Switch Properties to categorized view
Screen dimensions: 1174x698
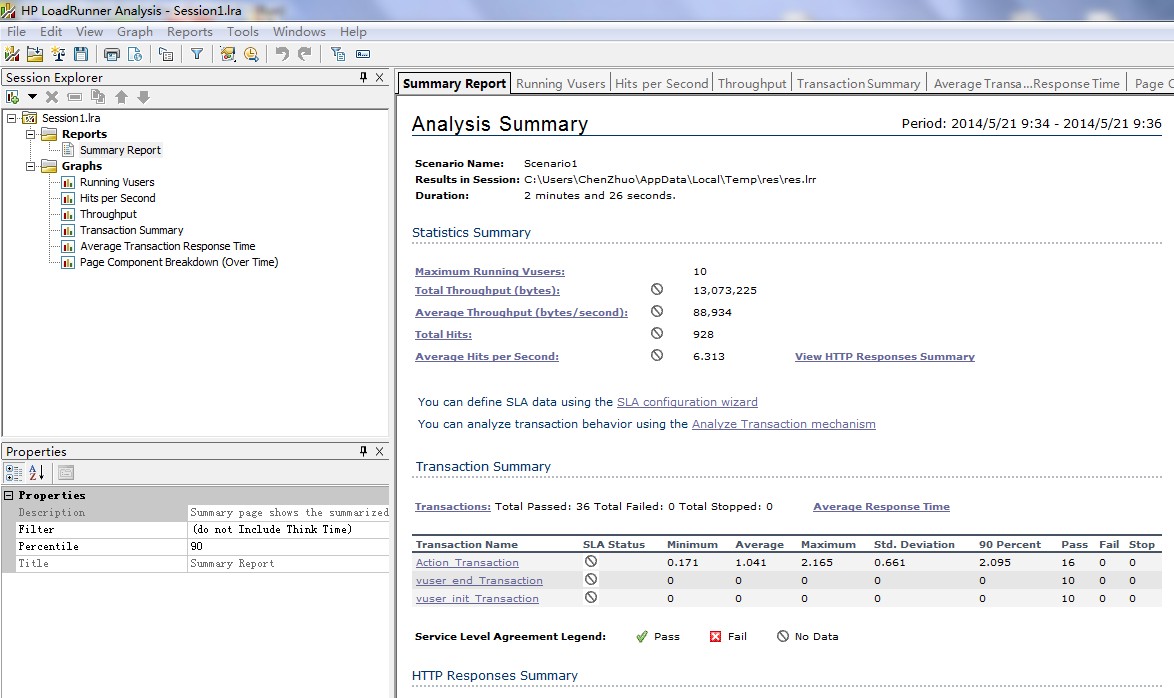pos(13,473)
